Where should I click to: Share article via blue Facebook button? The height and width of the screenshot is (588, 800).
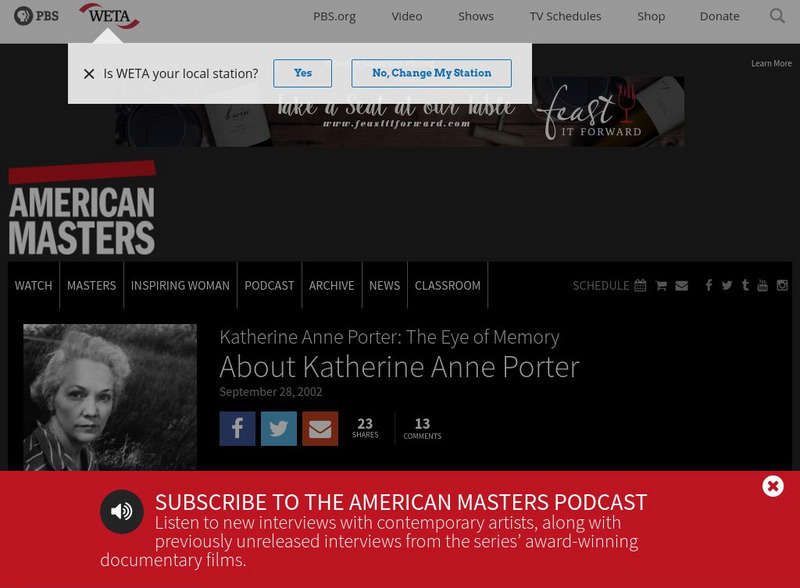(x=237, y=428)
